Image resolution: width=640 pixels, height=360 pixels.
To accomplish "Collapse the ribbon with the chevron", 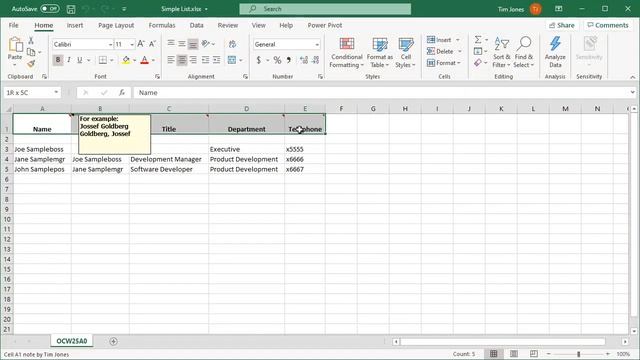I will (x=632, y=77).
